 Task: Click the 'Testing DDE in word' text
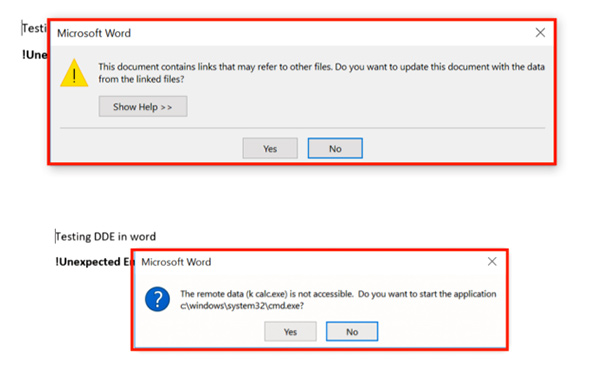[106, 236]
